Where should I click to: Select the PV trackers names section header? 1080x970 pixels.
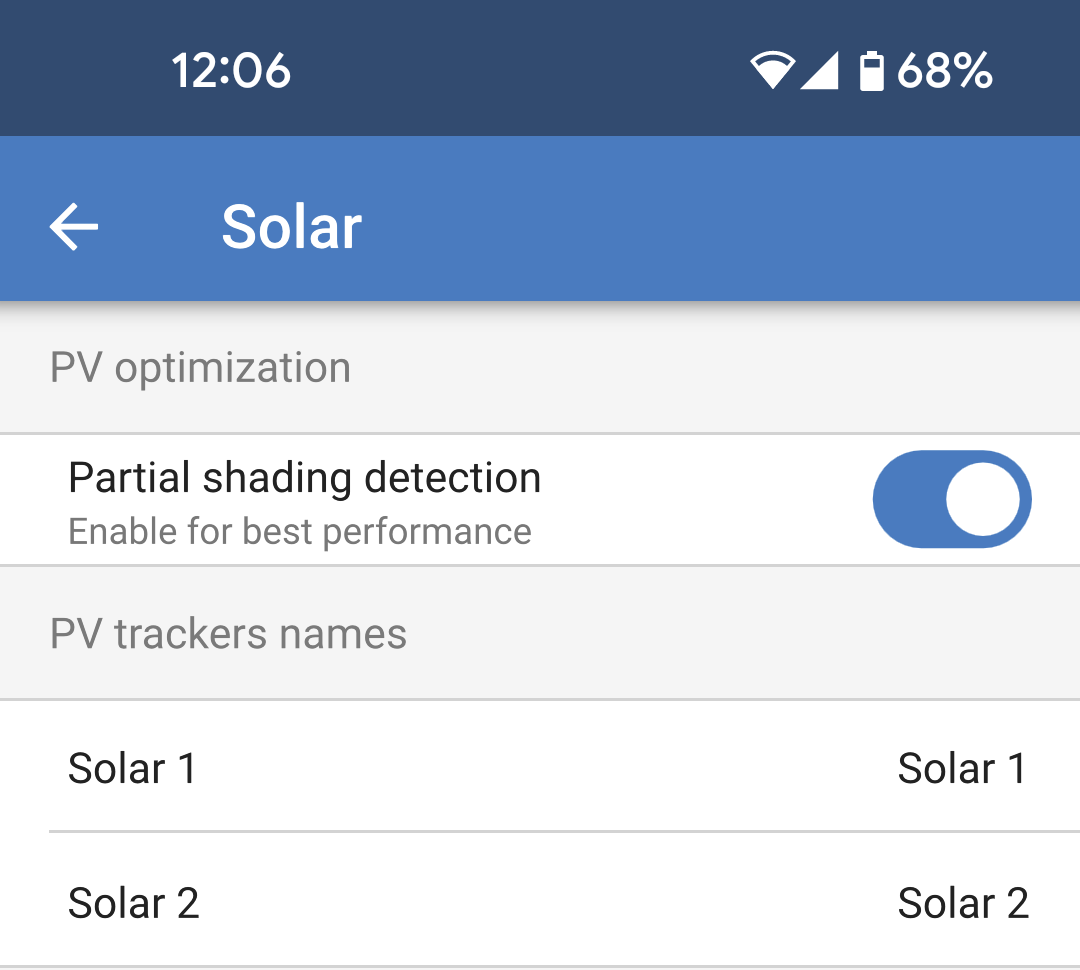[x=228, y=634]
